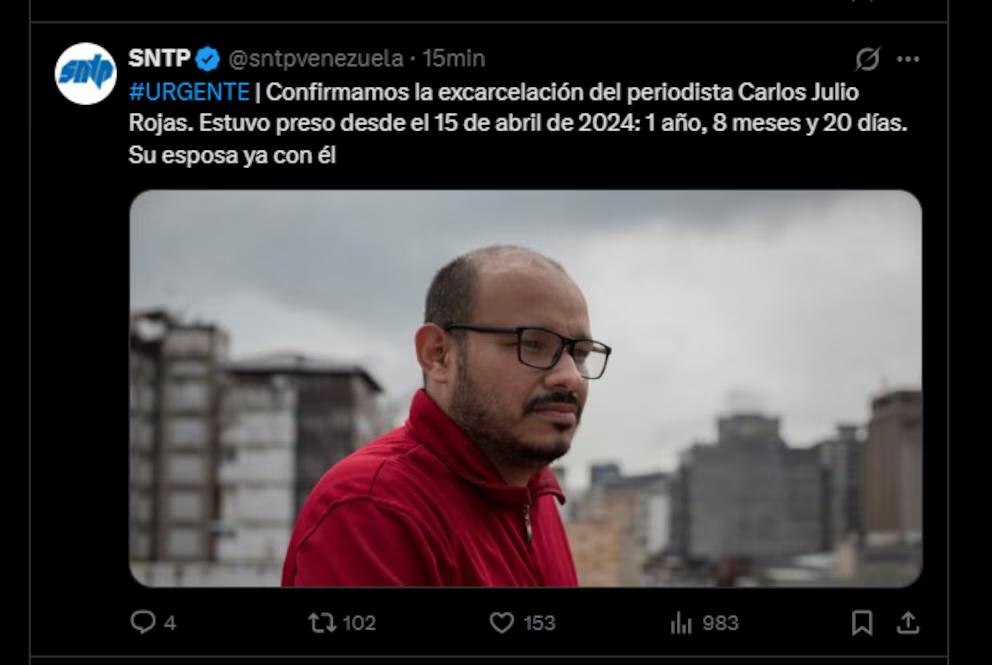Click the SNTP display name
992x665 pixels.
(x=159, y=58)
